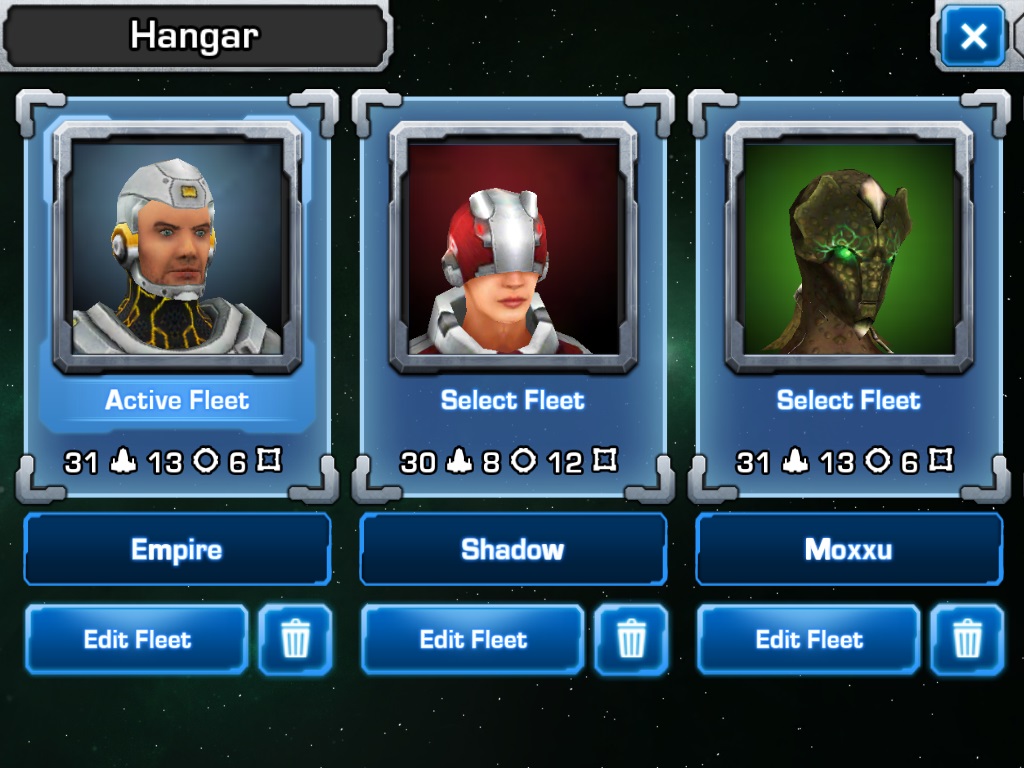Rename the Empire fleet name field

(x=177, y=549)
